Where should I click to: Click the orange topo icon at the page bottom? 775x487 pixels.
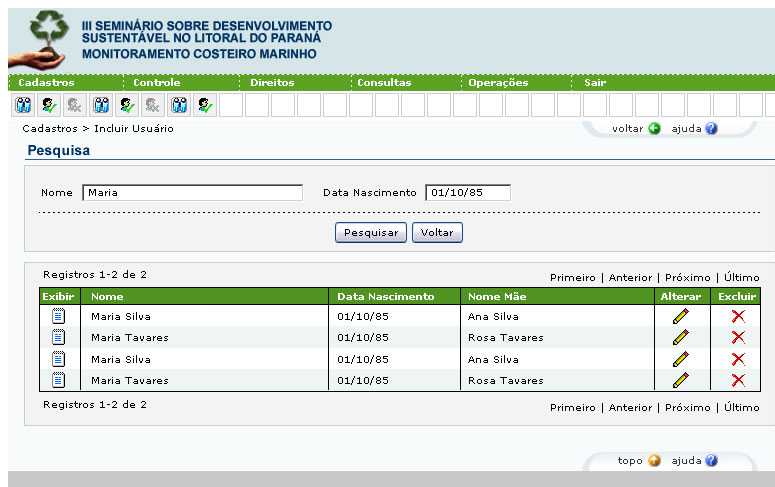[655, 461]
